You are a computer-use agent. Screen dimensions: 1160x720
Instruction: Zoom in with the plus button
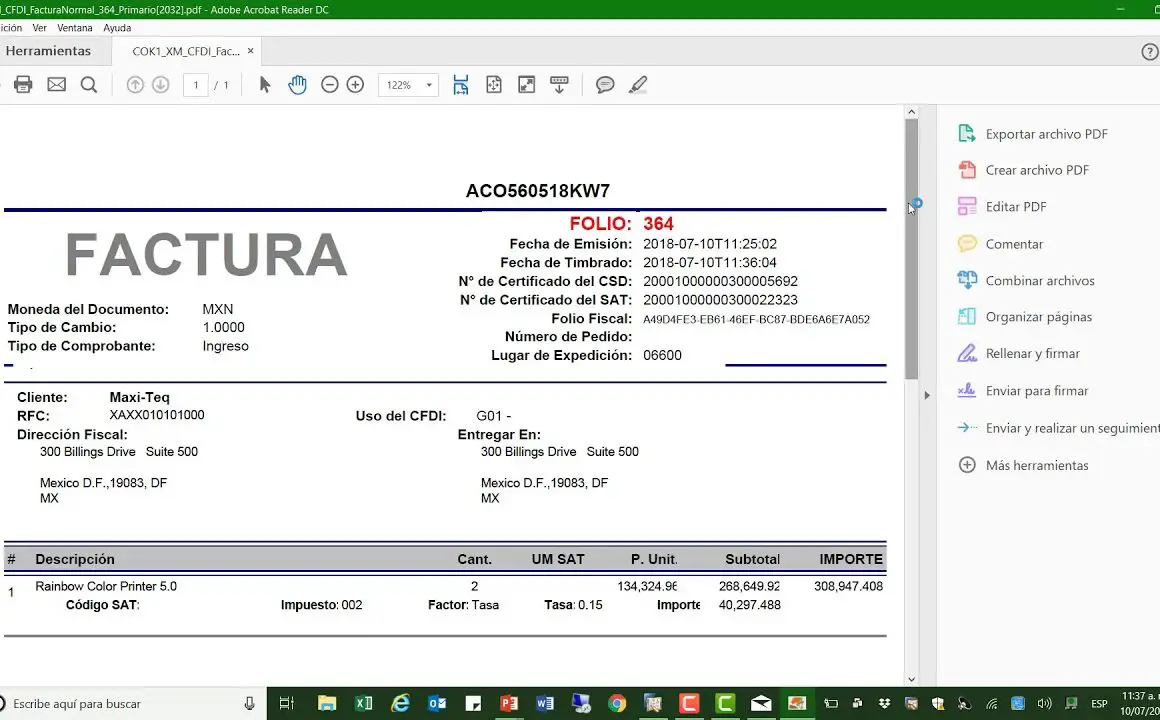click(x=355, y=84)
